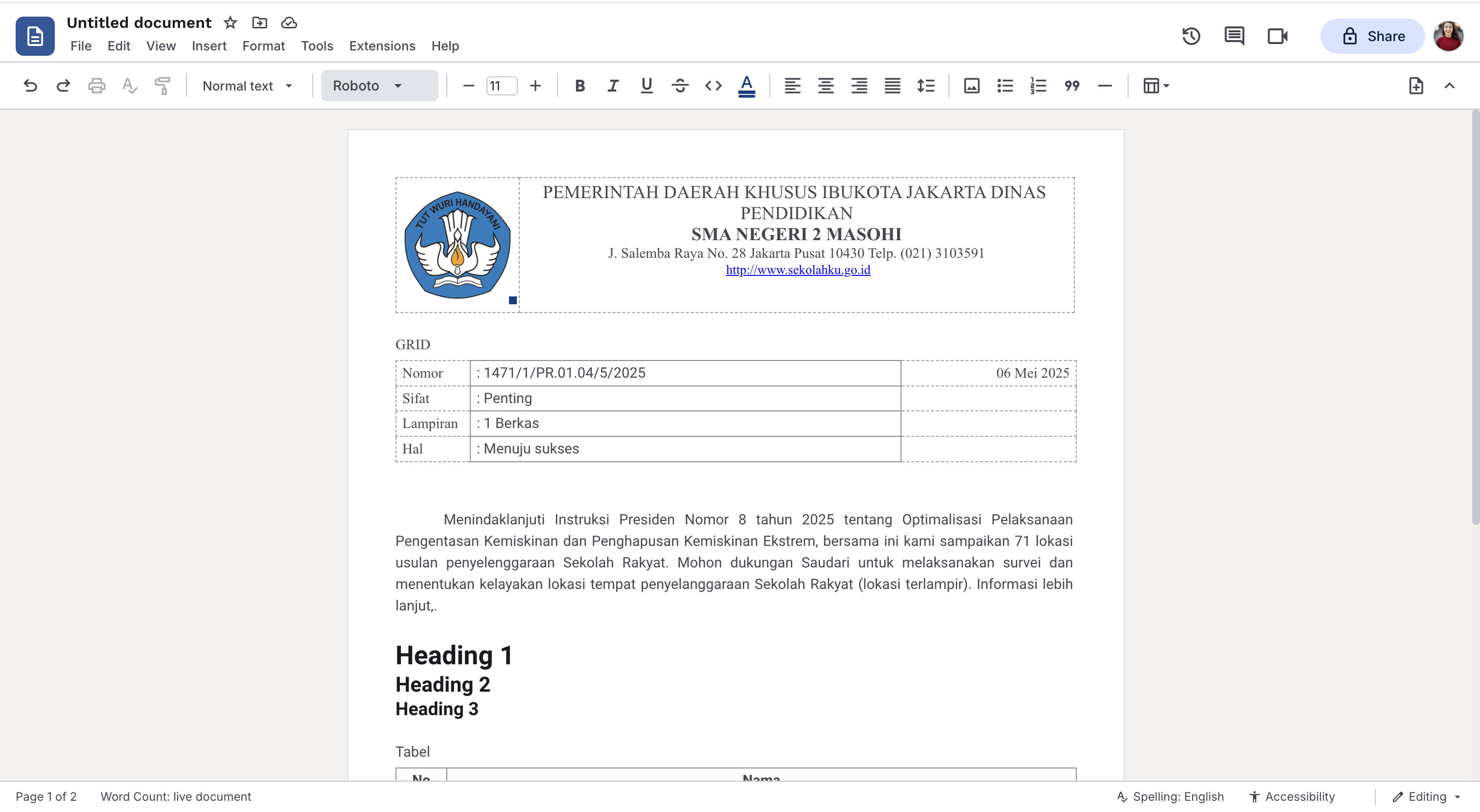The image size is (1480, 812).
Task: Collapse the toolbar with chevron
Action: coord(1449,86)
